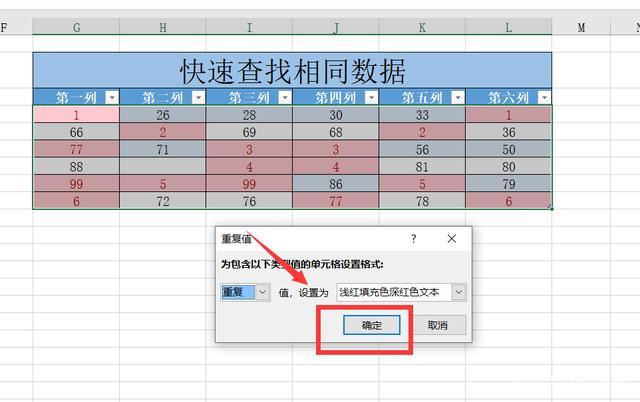Viewport: 640px width, 402px height.
Task: Click cell with value 71
Action: (x=162, y=149)
